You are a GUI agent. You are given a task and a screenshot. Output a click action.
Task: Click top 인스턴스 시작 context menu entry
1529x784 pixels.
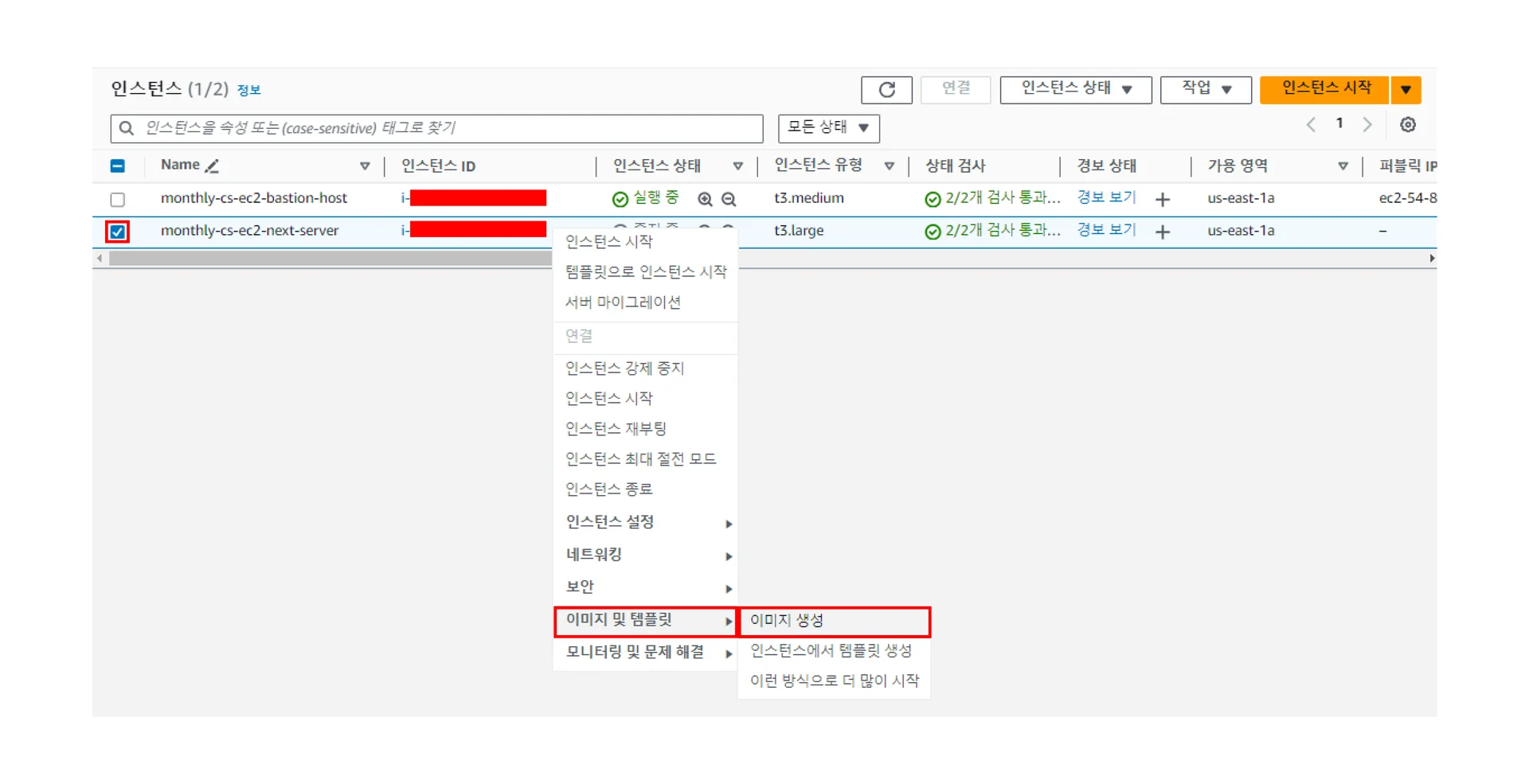(x=645, y=242)
